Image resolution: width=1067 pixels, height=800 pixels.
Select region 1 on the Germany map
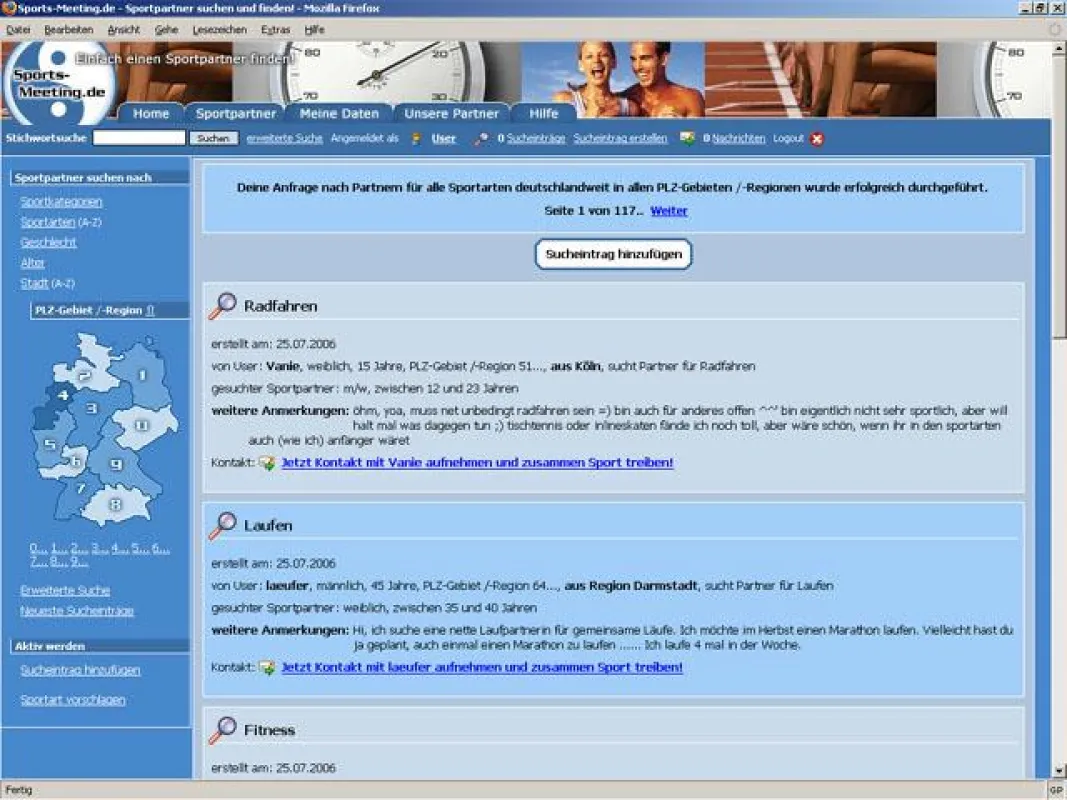coord(142,375)
